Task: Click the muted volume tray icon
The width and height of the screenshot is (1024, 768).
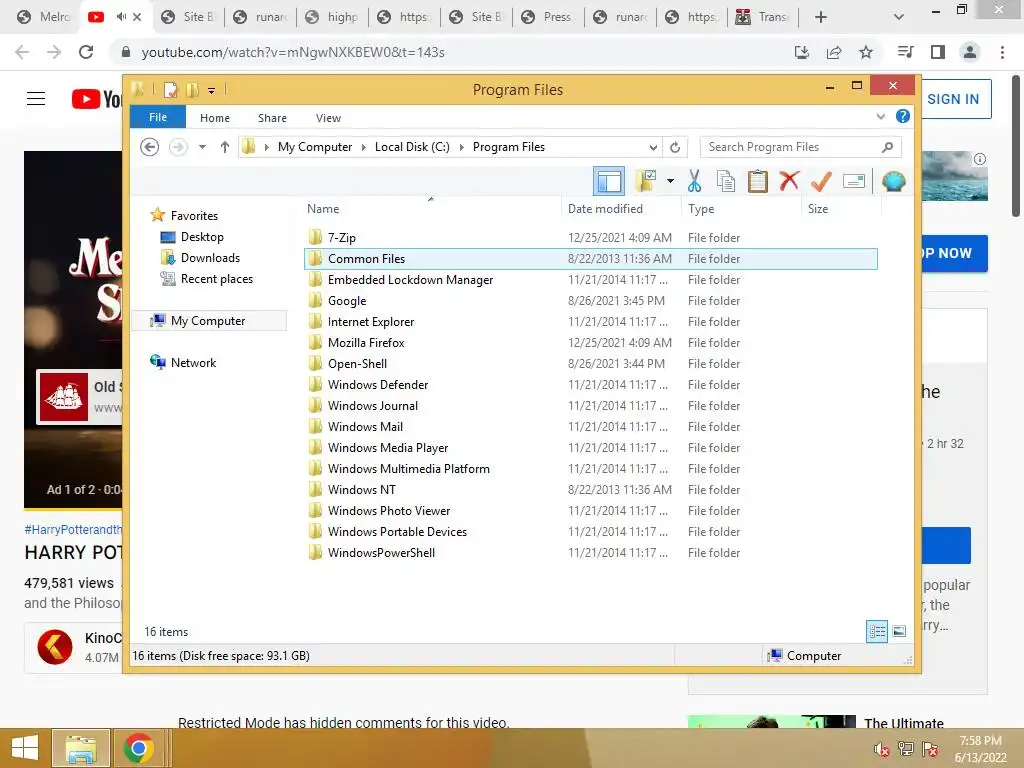Action: tap(881, 749)
